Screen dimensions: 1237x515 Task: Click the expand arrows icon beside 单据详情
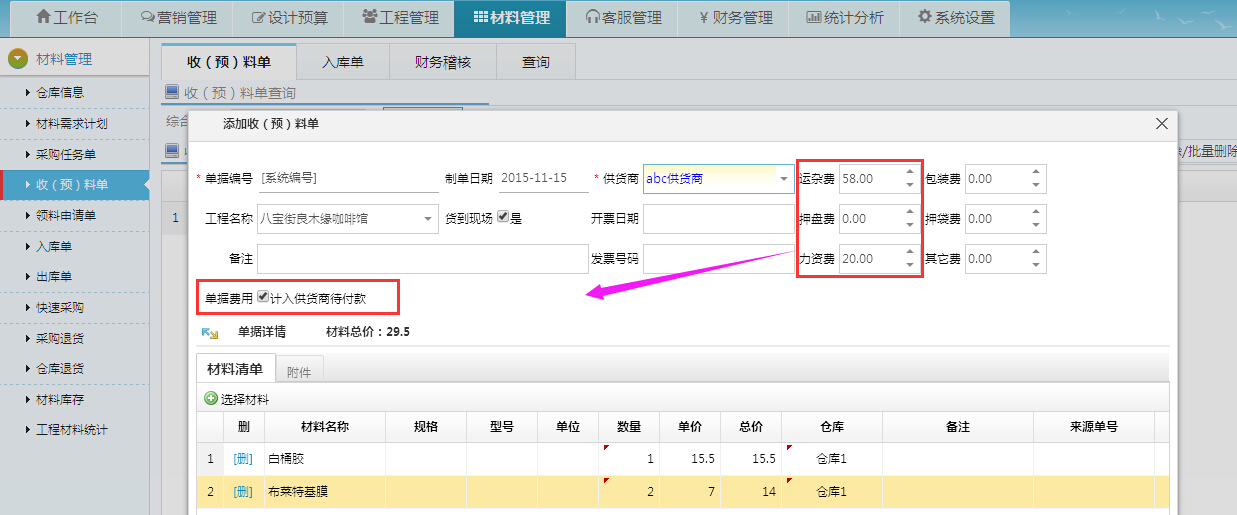click(x=210, y=332)
